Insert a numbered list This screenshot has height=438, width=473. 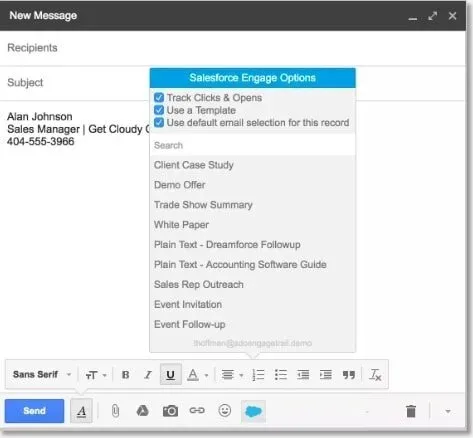click(x=258, y=375)
